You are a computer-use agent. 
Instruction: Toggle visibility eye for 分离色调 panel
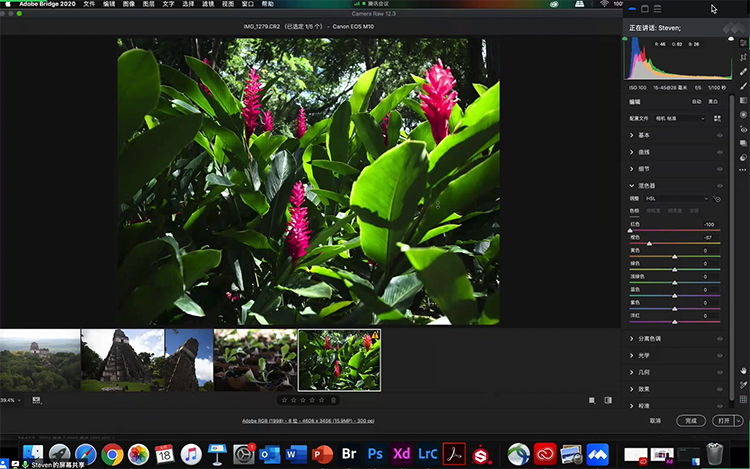[719, 339]
